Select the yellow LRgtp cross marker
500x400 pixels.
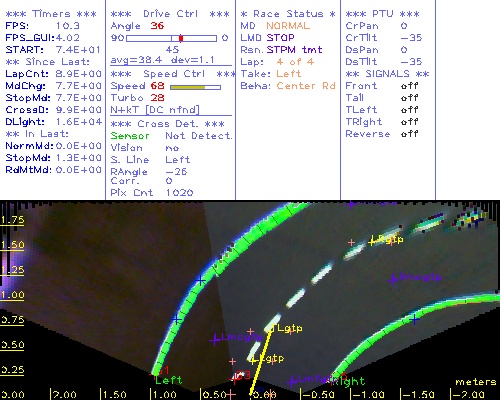point(372,241)
